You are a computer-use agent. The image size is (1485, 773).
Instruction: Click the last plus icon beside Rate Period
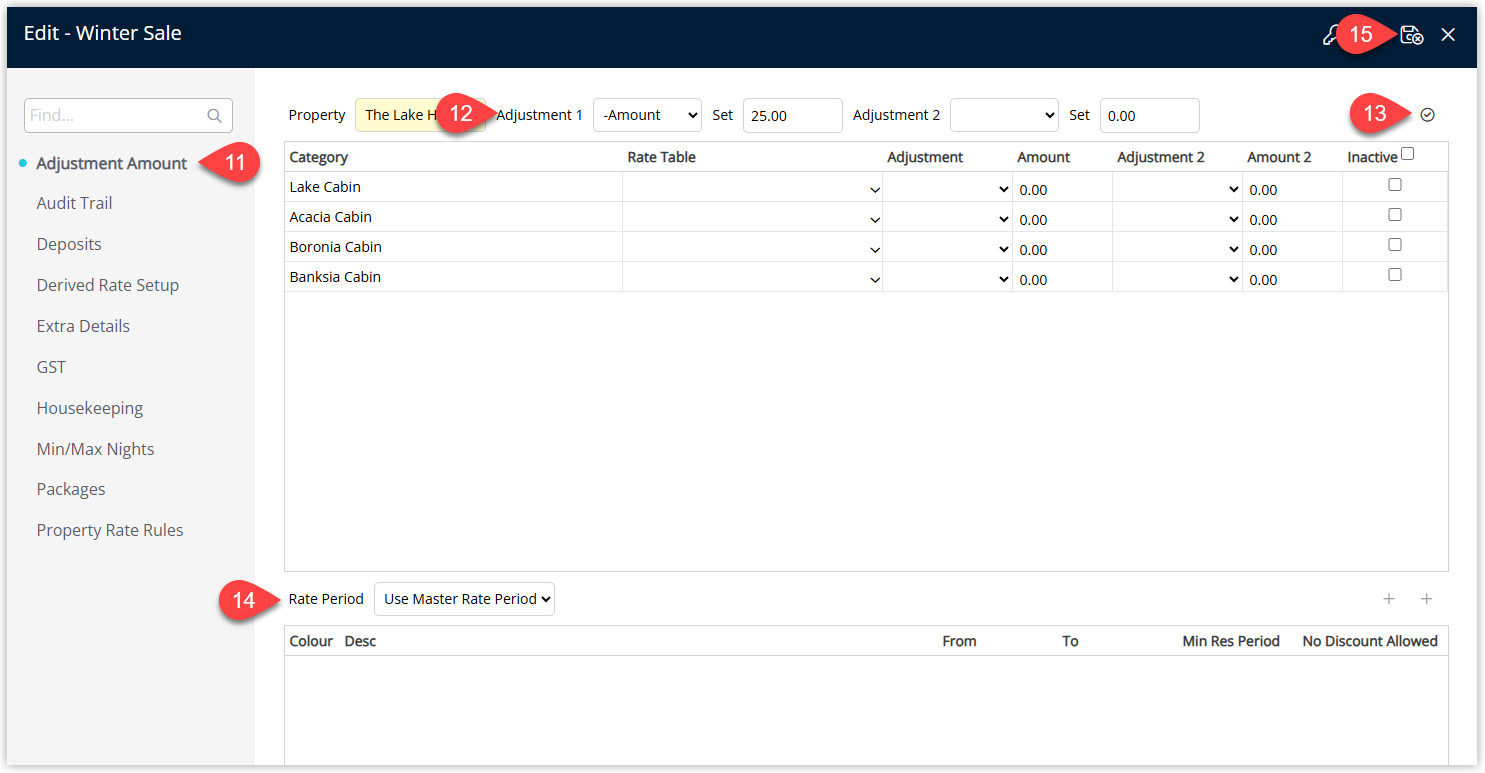point(1427,599)
